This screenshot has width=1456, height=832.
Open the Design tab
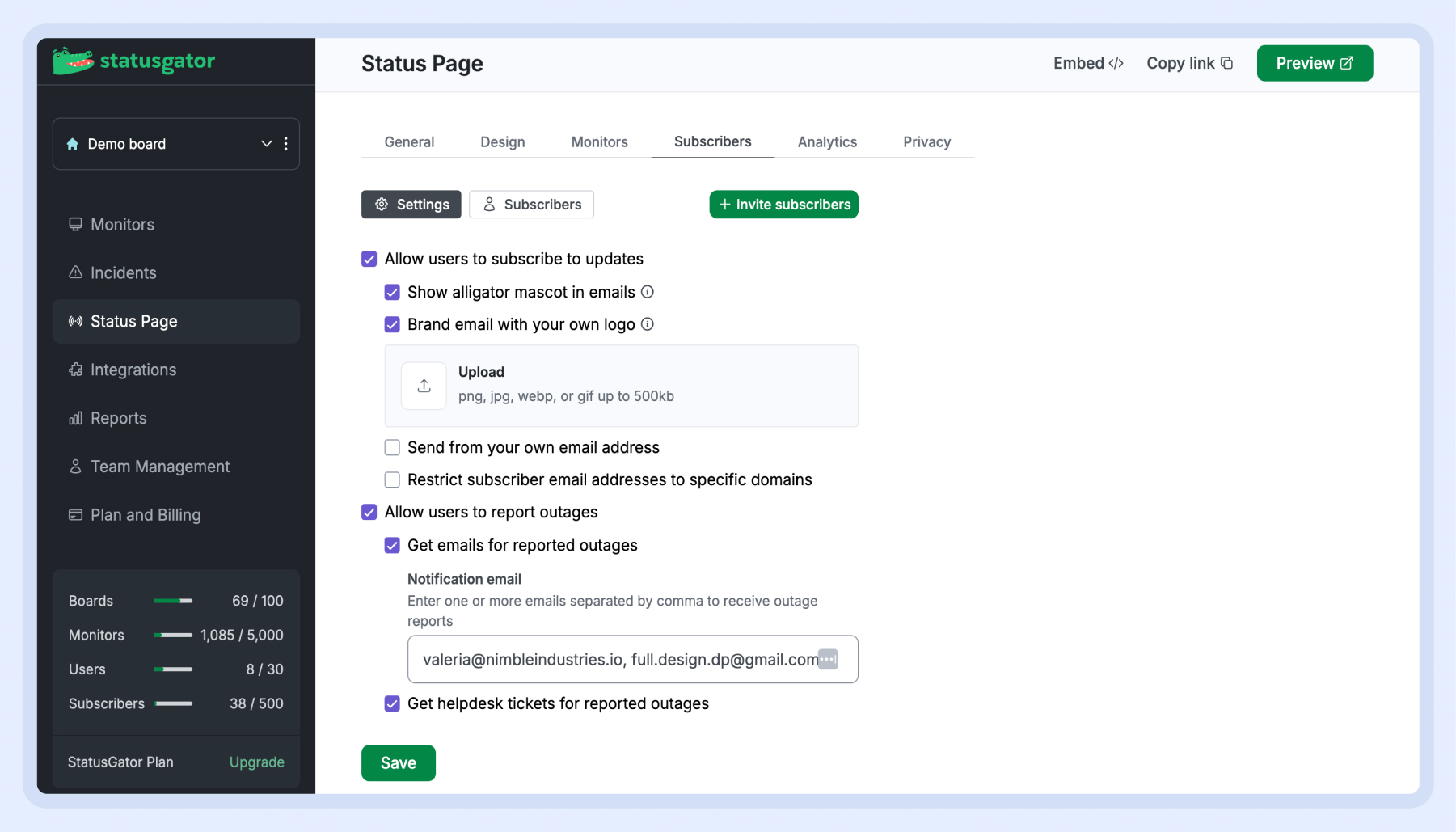click(502, 142)
